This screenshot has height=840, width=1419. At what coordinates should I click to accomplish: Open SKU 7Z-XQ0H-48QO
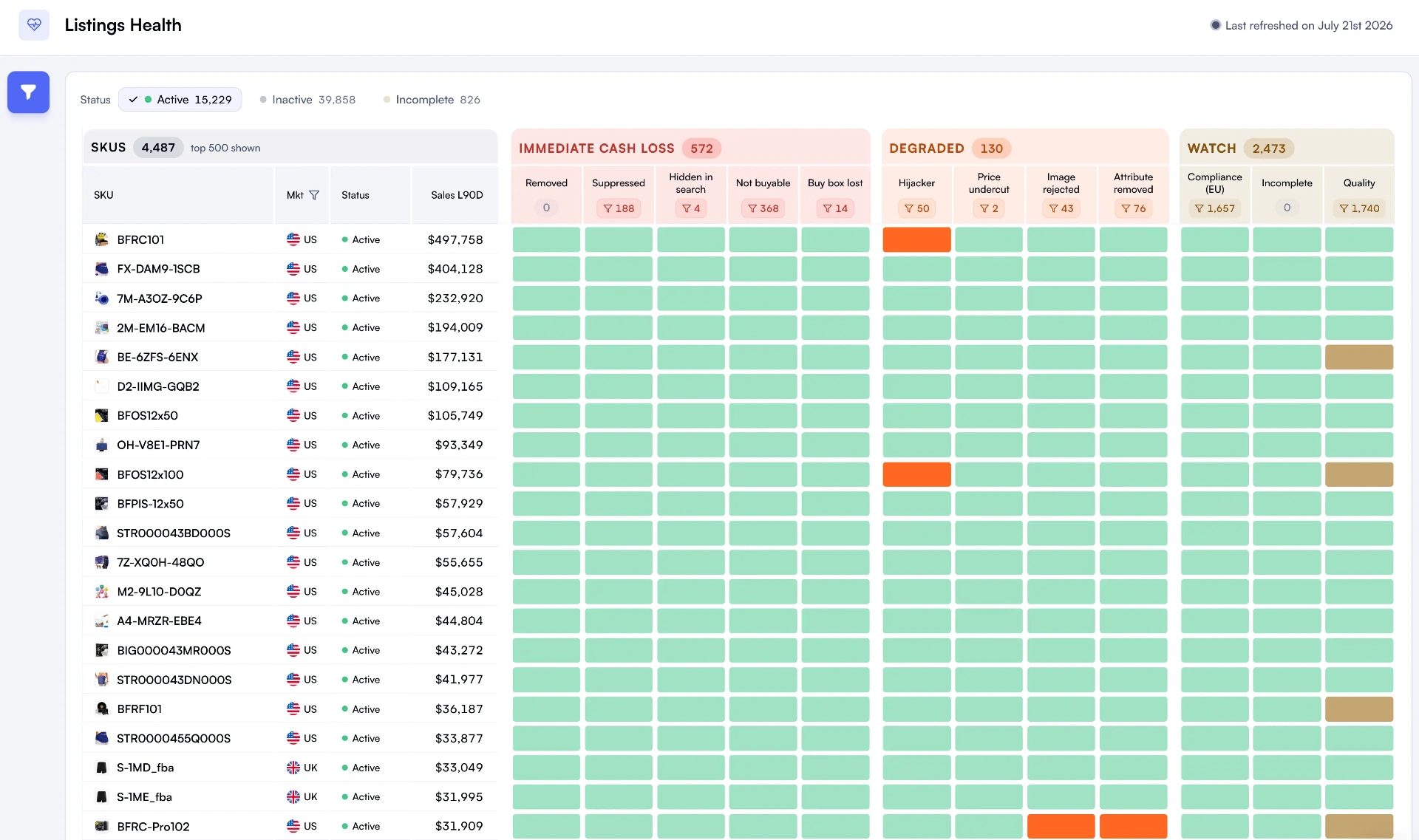[x=160, y=562]
